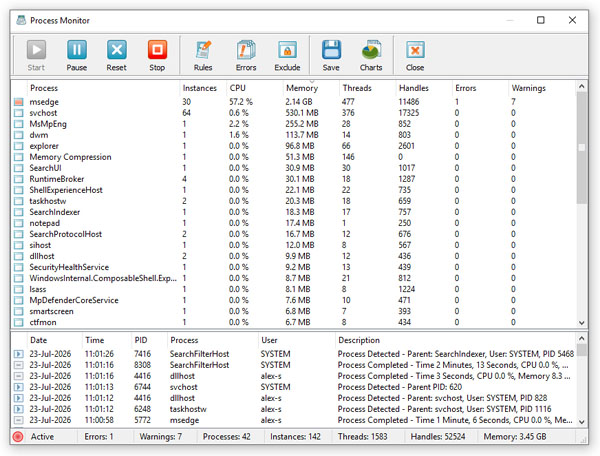Click the 17325 handles value
Image resolution: width=600 pixels, height=456 pixels.
(409, 113)
